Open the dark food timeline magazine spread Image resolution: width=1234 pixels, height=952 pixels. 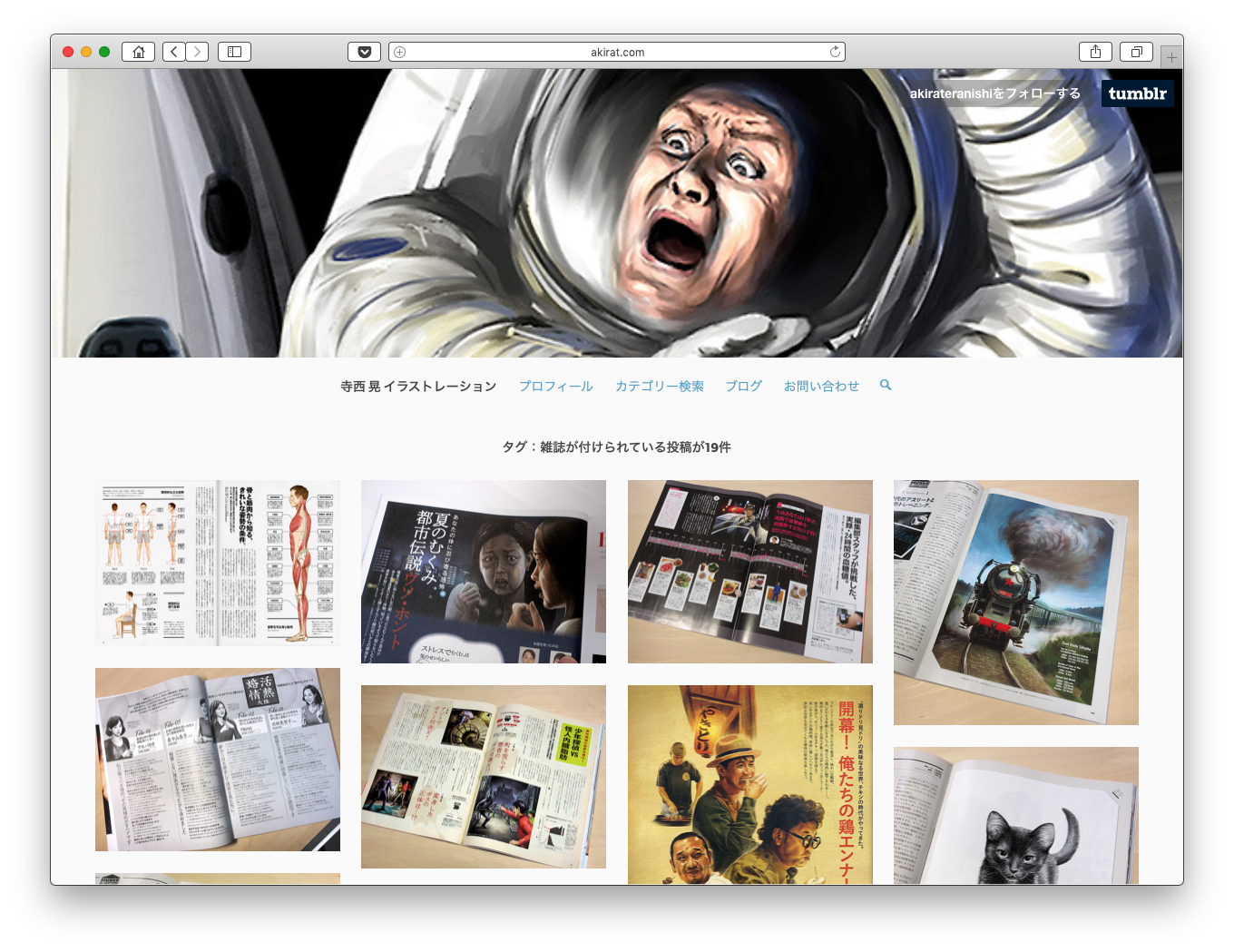point(750,572)
